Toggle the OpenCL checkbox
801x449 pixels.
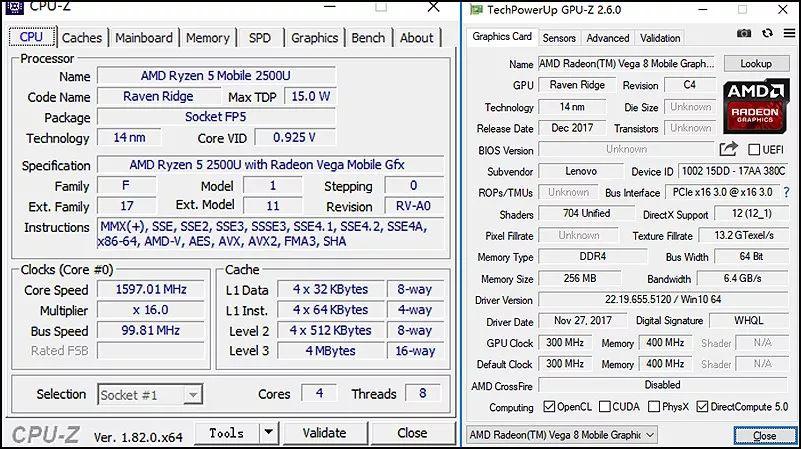[x=549, y=407]
